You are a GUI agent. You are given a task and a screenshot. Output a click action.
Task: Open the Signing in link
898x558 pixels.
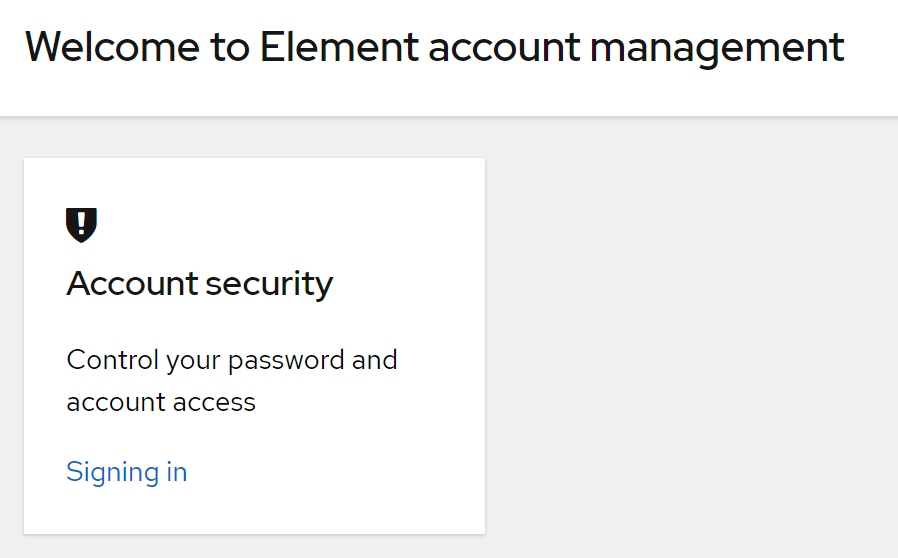(127, 473)
